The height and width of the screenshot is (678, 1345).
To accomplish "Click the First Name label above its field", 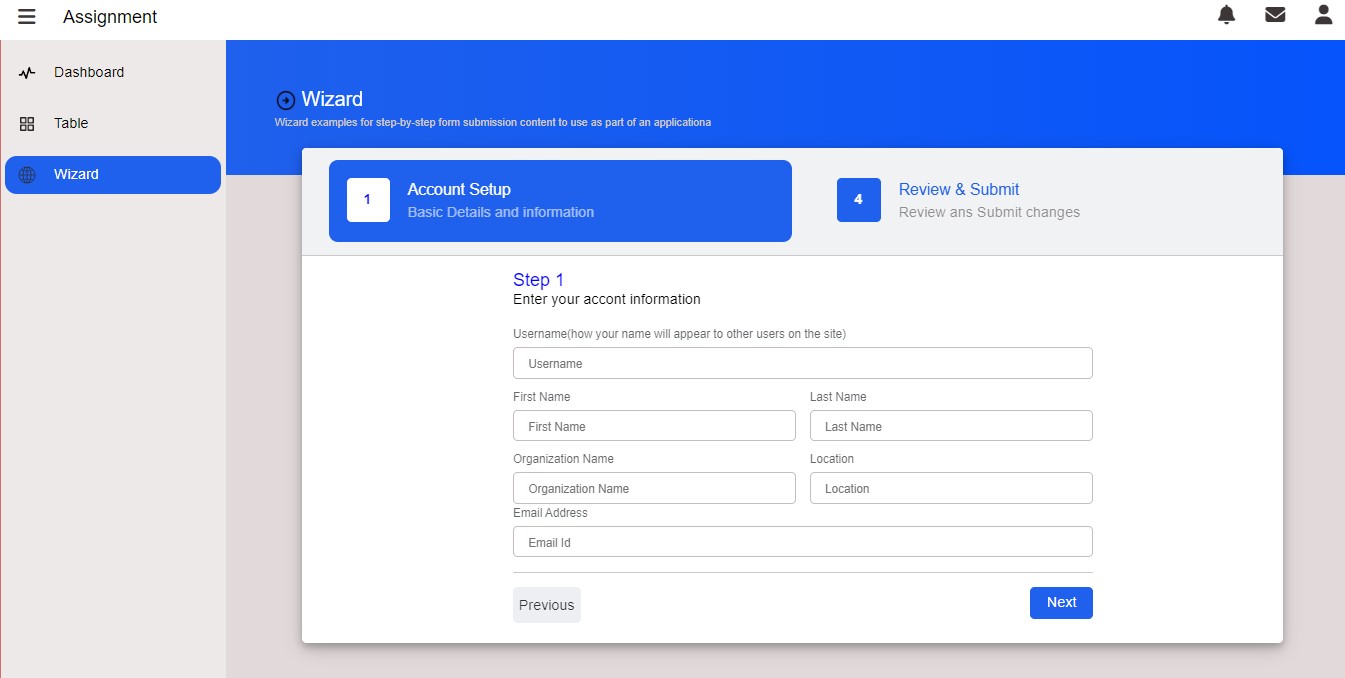I will pos(541,397).
